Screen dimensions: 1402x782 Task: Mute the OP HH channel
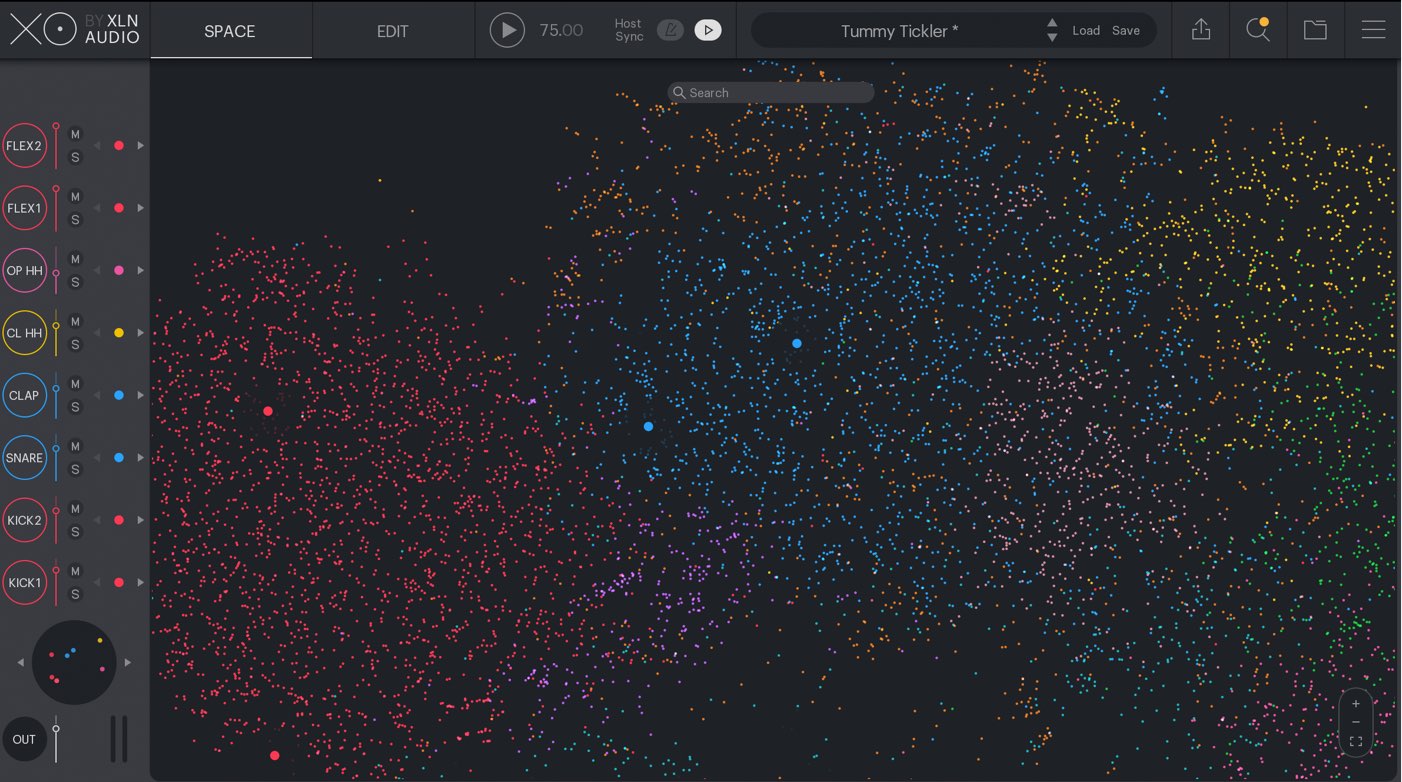pos(75,260)
